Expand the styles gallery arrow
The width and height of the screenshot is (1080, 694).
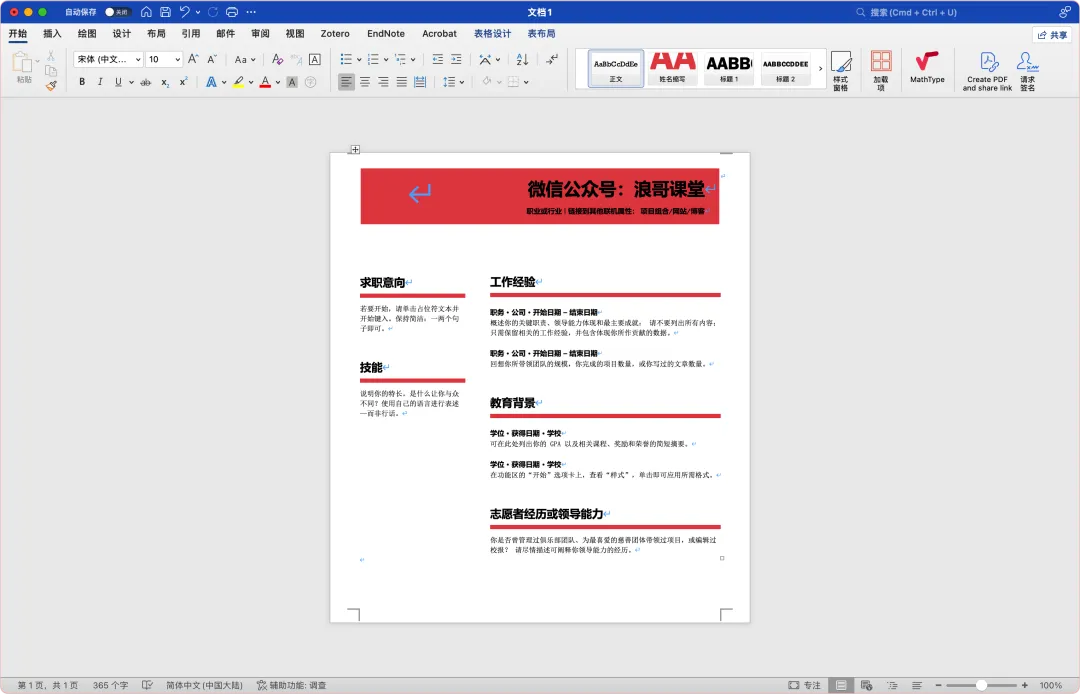coord(820,68)
